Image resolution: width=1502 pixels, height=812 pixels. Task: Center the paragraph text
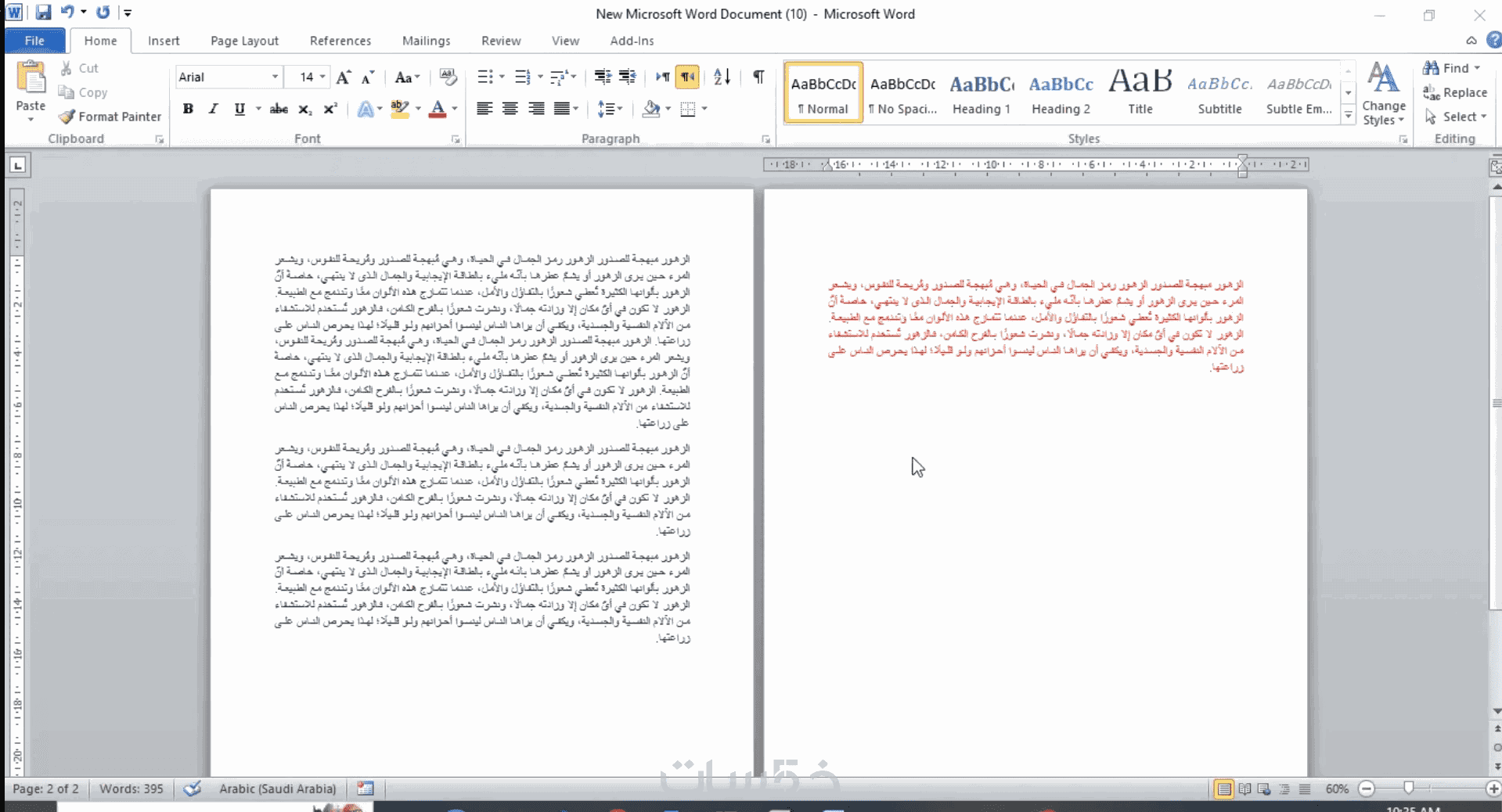point(510,109)
